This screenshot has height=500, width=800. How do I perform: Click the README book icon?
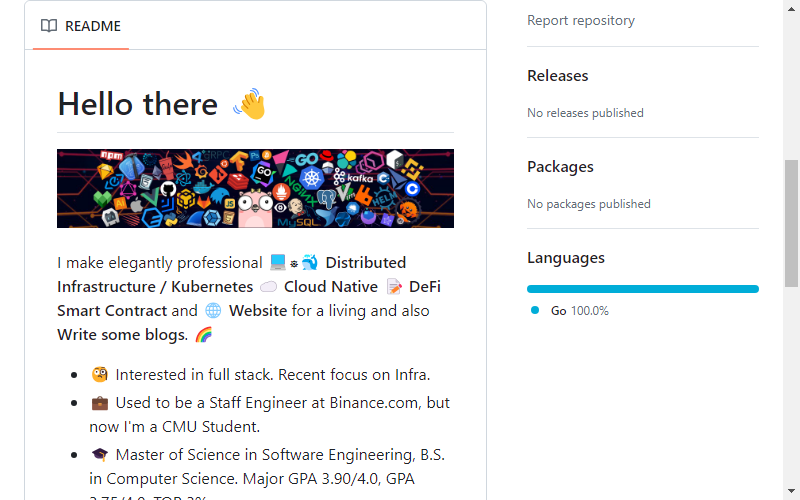coord(49,26)
